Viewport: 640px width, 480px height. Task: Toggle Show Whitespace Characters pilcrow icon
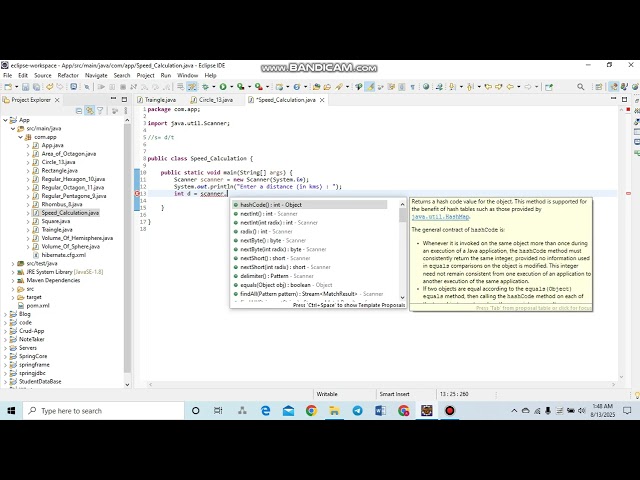point(413,87)
